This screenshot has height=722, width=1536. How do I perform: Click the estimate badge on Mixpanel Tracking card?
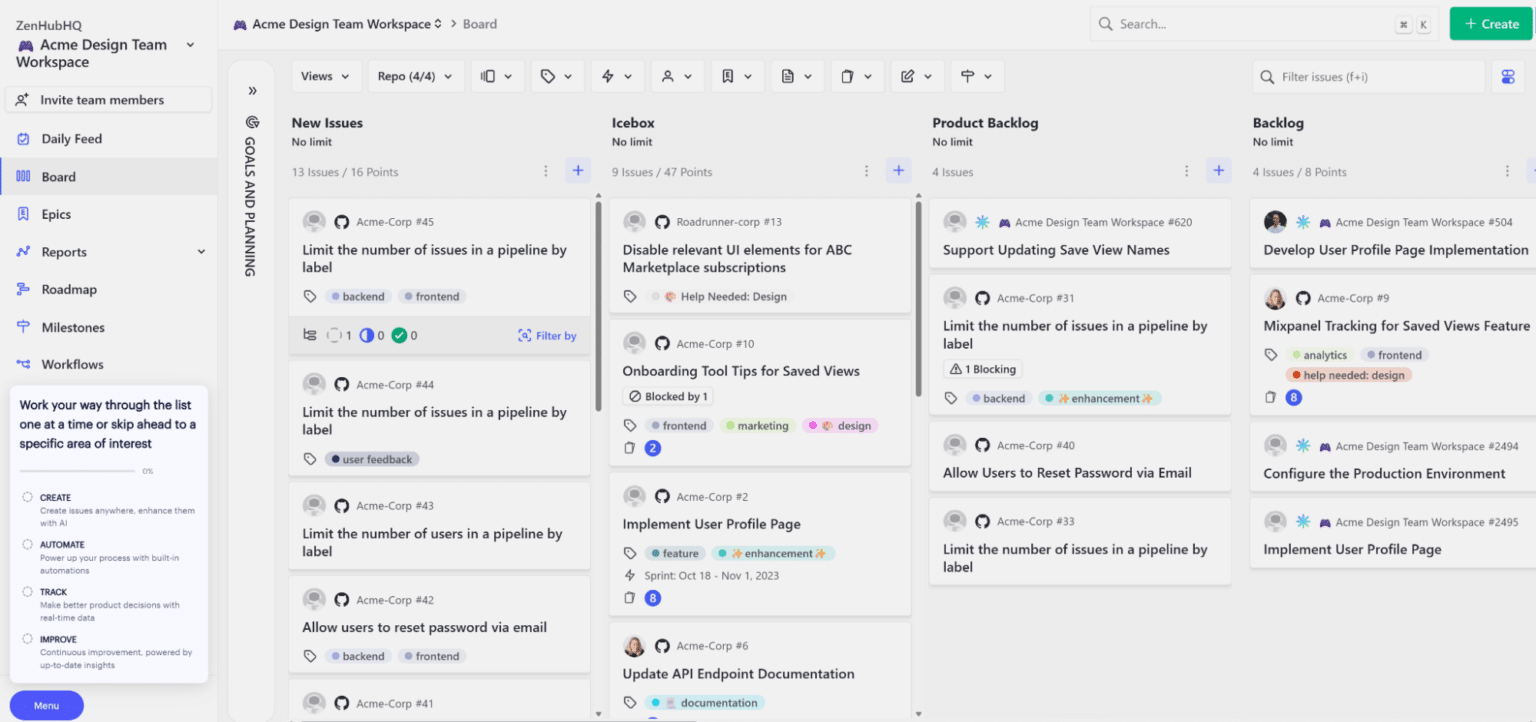pyautogui.click(x=1294, y=397)
